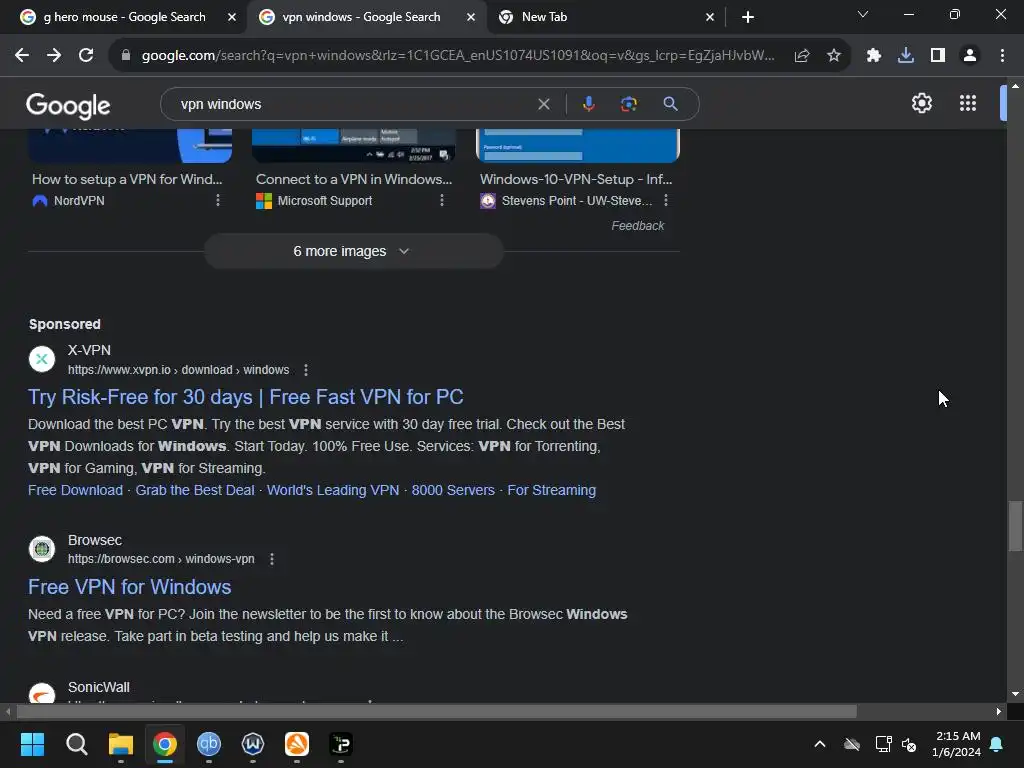Click Browsec favicon
1024x768 pixels.
(42, 549)
